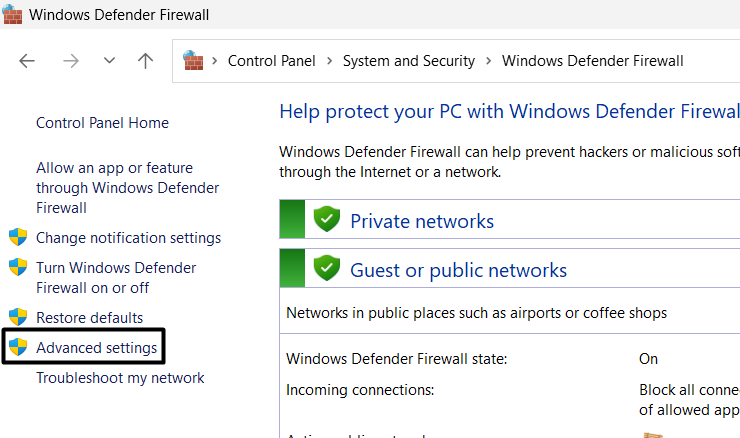Select System and Security breadcrumb
Viewport: 740px width, 438px height.
(408, 61)
